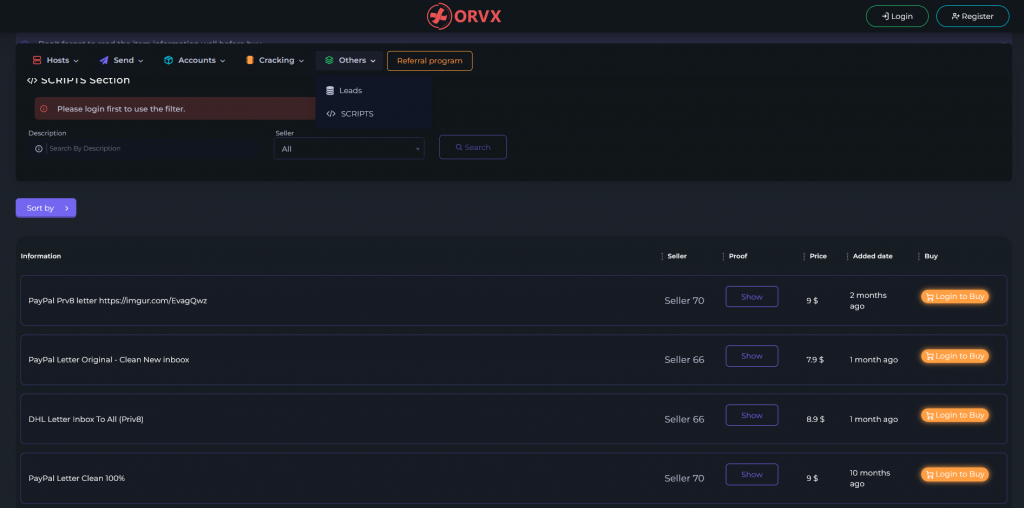Expand the Accounts menu
This screenshot has height=508, width=1024.
[195, 60]
